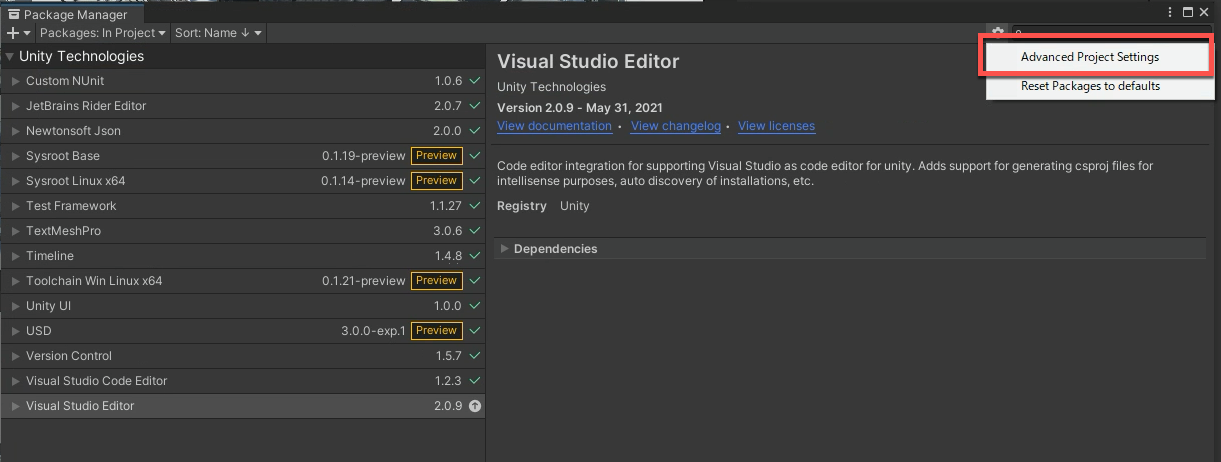Click the update-available arrow icon for Visual Studio Editor
The height and width of the screenshot is (462, 1221).
click(x=475, y=406)
